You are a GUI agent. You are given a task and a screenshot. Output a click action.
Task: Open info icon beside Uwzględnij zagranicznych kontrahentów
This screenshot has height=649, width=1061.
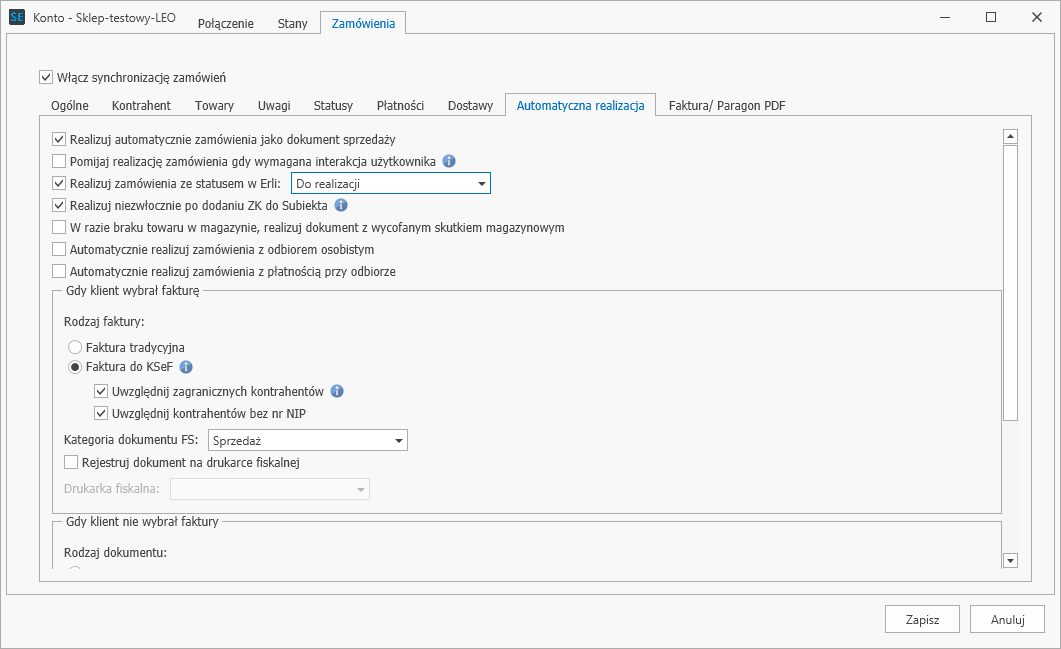tap(337, 391)
